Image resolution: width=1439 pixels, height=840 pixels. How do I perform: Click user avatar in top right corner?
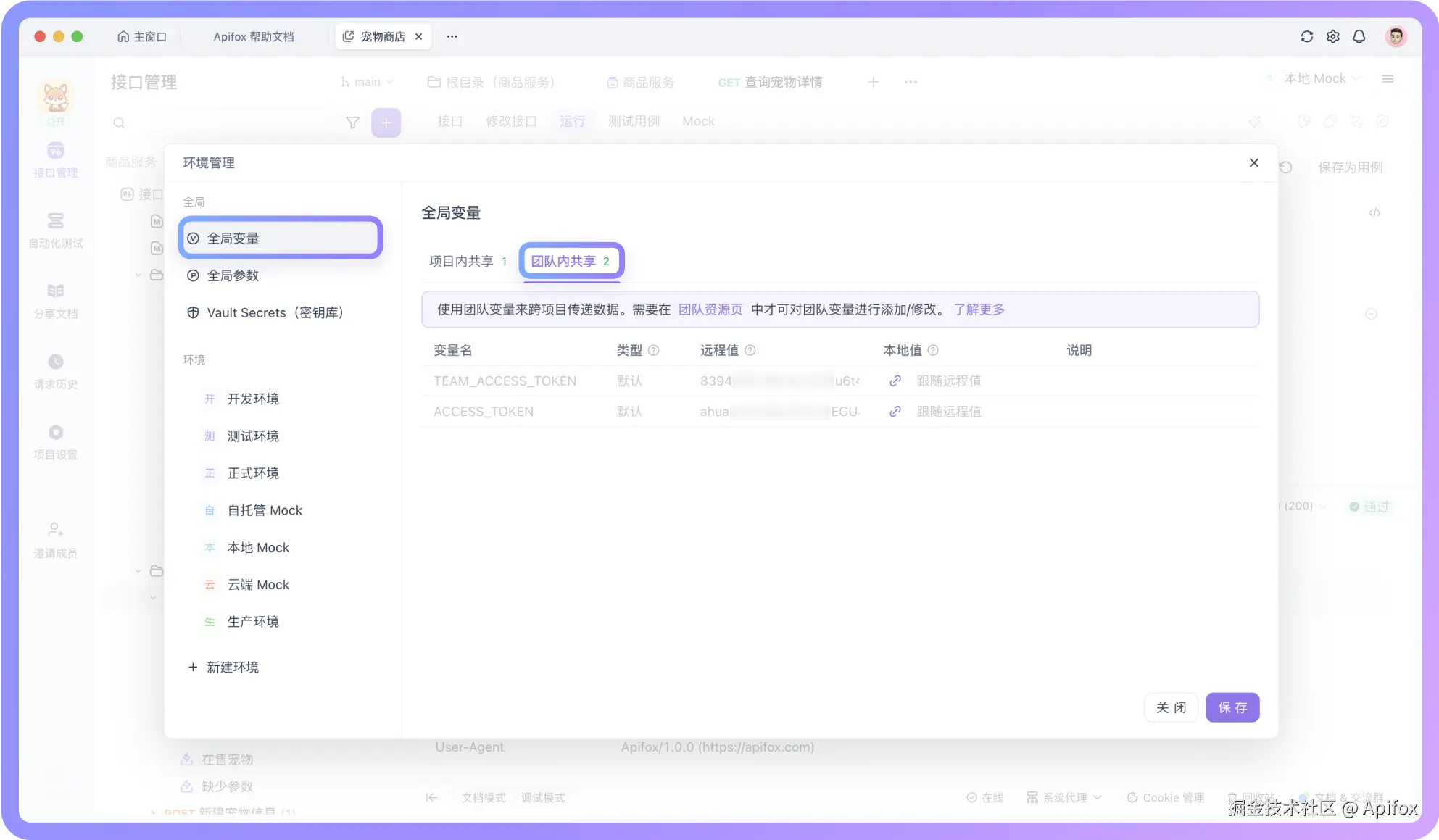(1396, 37)
